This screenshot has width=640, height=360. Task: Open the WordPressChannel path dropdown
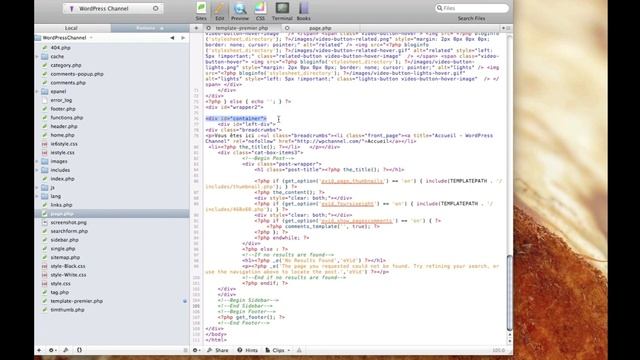(64, 38)
